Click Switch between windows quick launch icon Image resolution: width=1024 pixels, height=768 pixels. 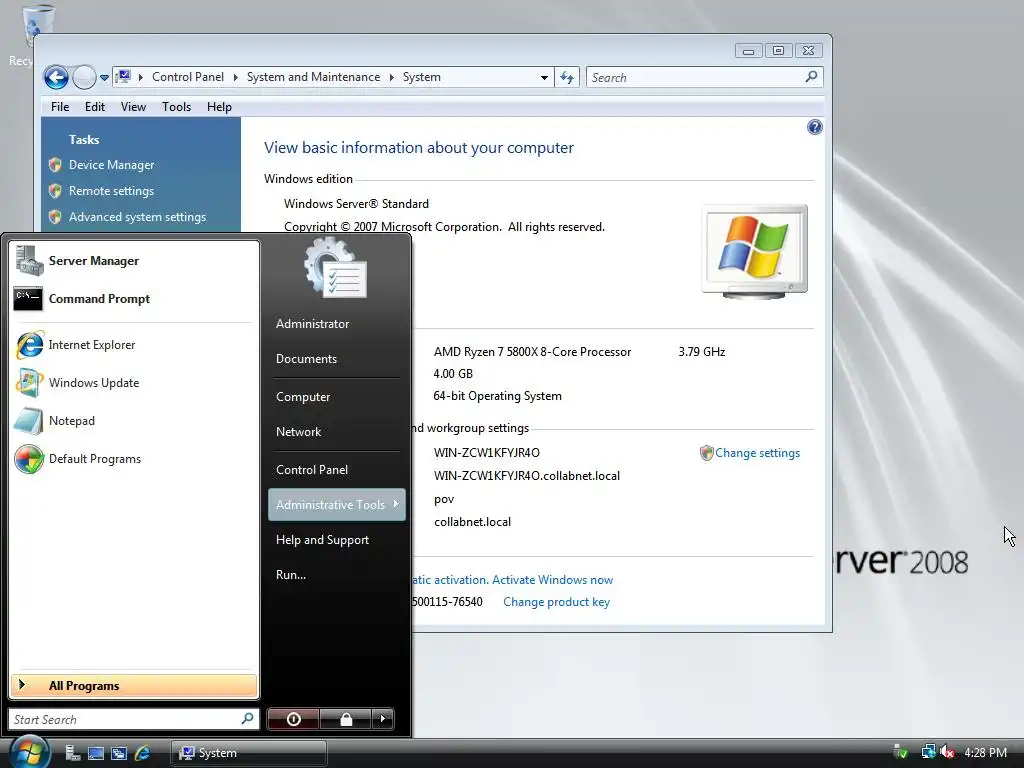(x=119, y=753)
